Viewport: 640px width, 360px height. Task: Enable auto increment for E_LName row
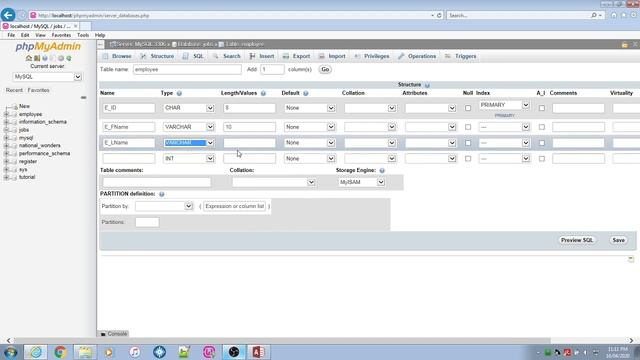pos(542,143)
